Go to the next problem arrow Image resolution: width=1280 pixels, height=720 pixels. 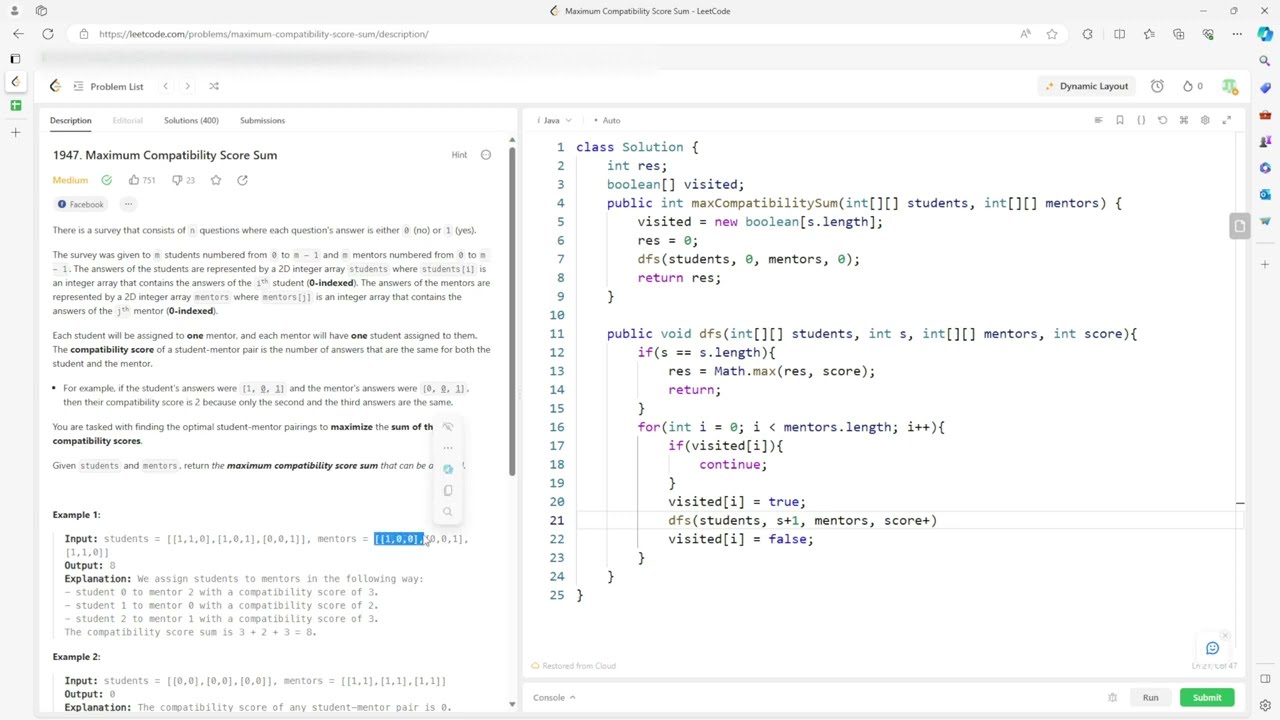pos(187,86)
